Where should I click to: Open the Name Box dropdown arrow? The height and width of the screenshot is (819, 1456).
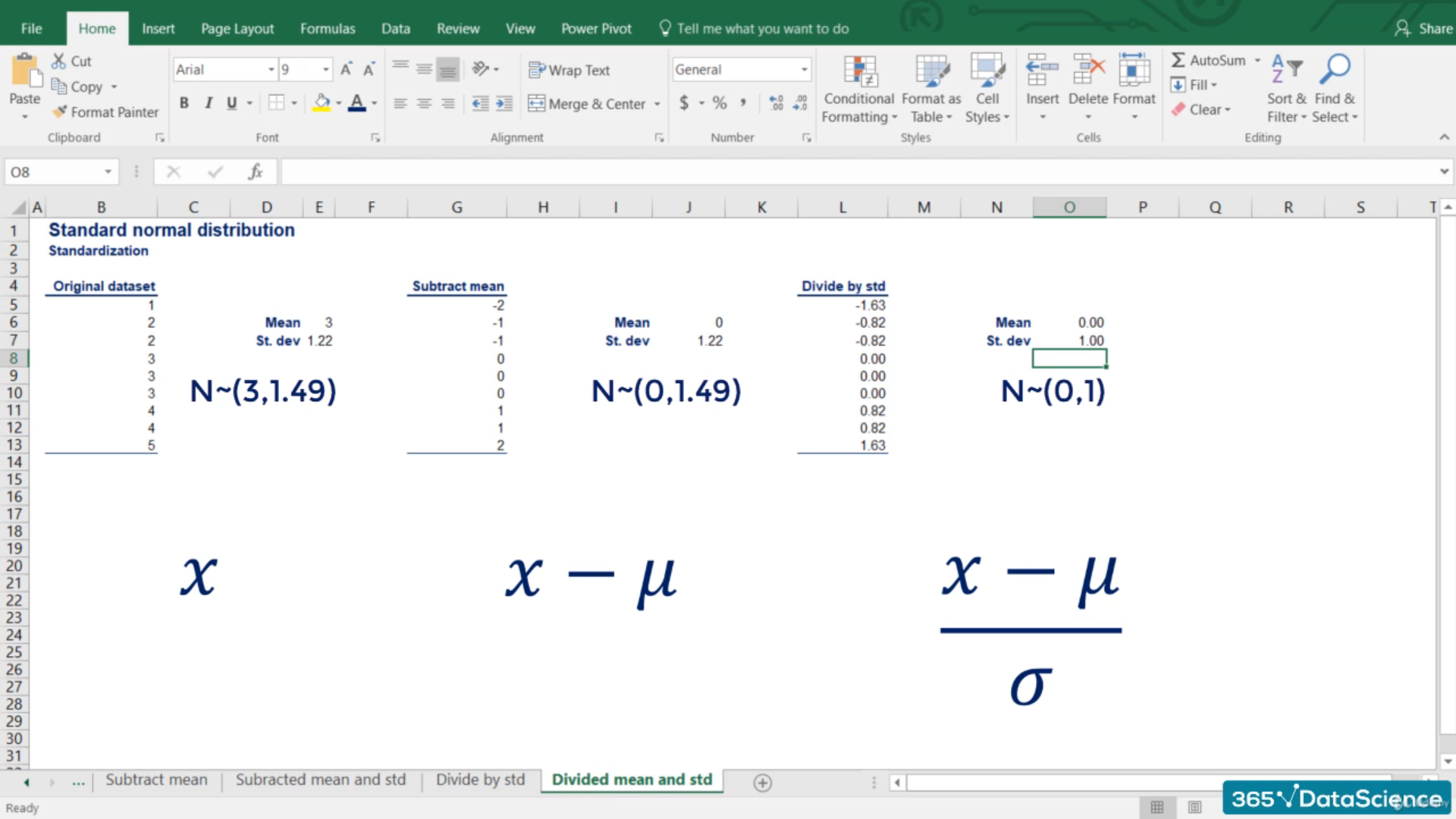108,172
